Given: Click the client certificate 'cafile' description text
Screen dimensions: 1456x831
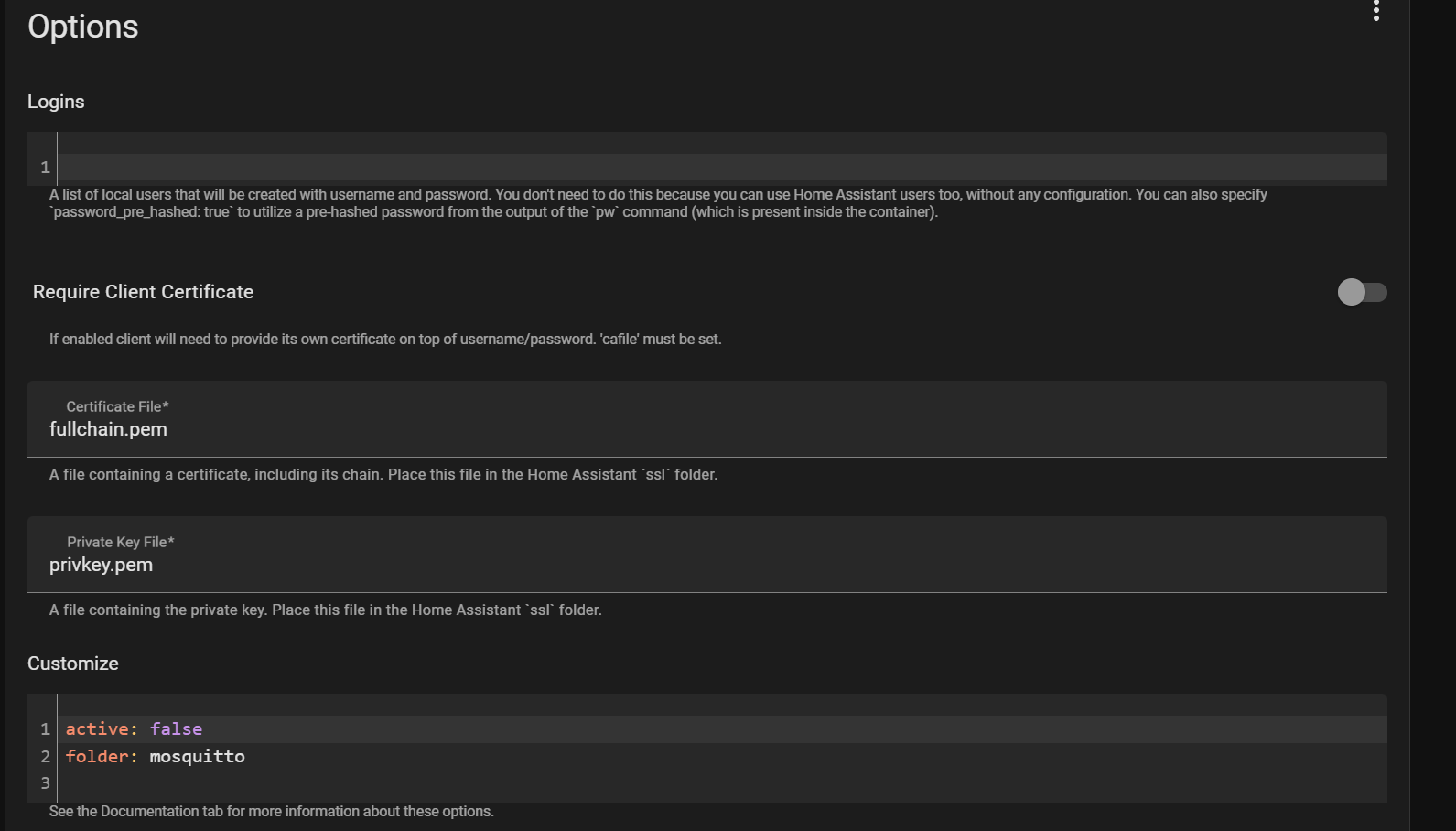Looking at the screenshot, I should pos(385,340).
